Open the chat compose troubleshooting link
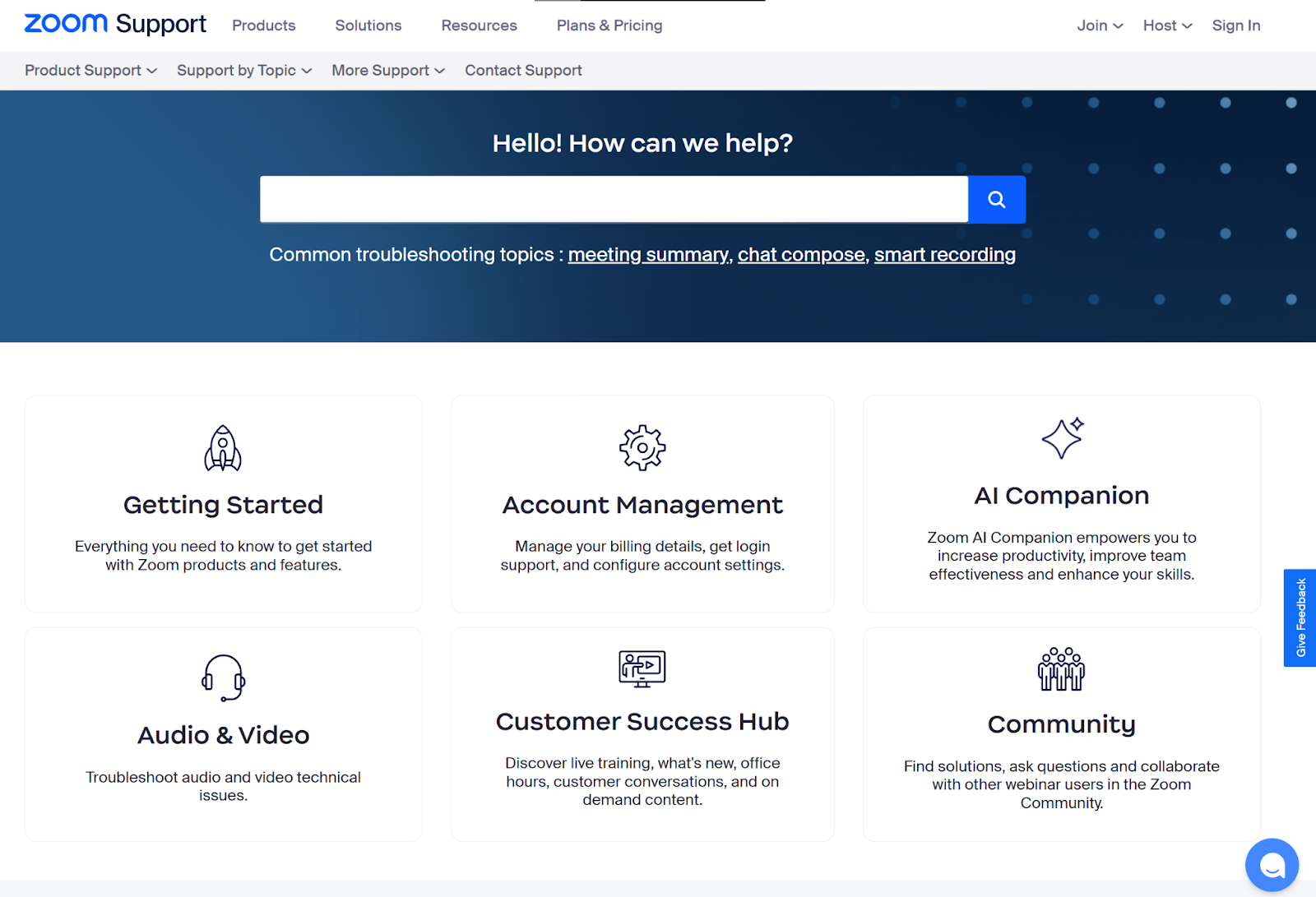Viewport: 1316px width, 897px height. [x=801, y=255]
